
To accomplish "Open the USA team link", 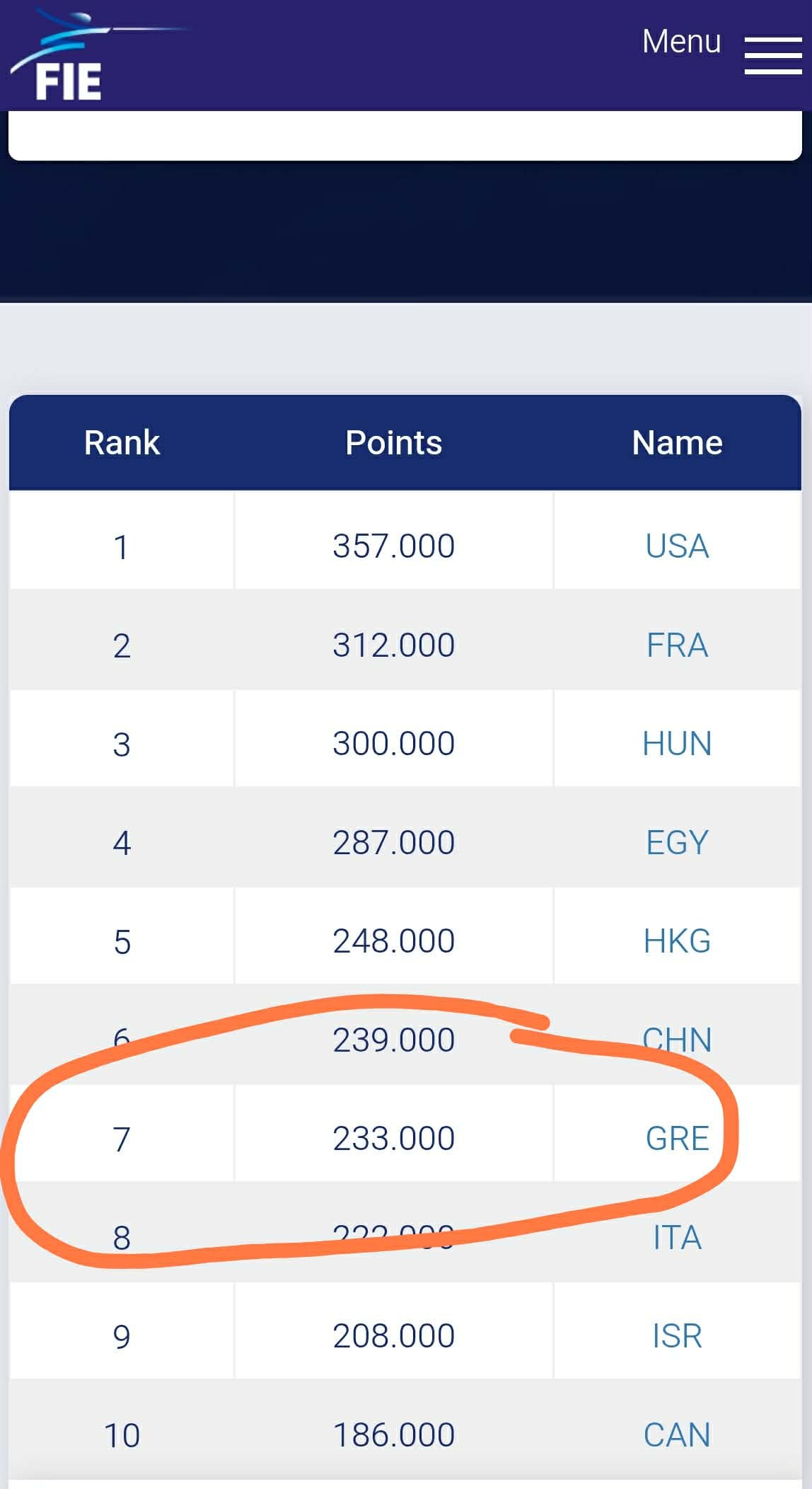I will click(x=677, y=546).
